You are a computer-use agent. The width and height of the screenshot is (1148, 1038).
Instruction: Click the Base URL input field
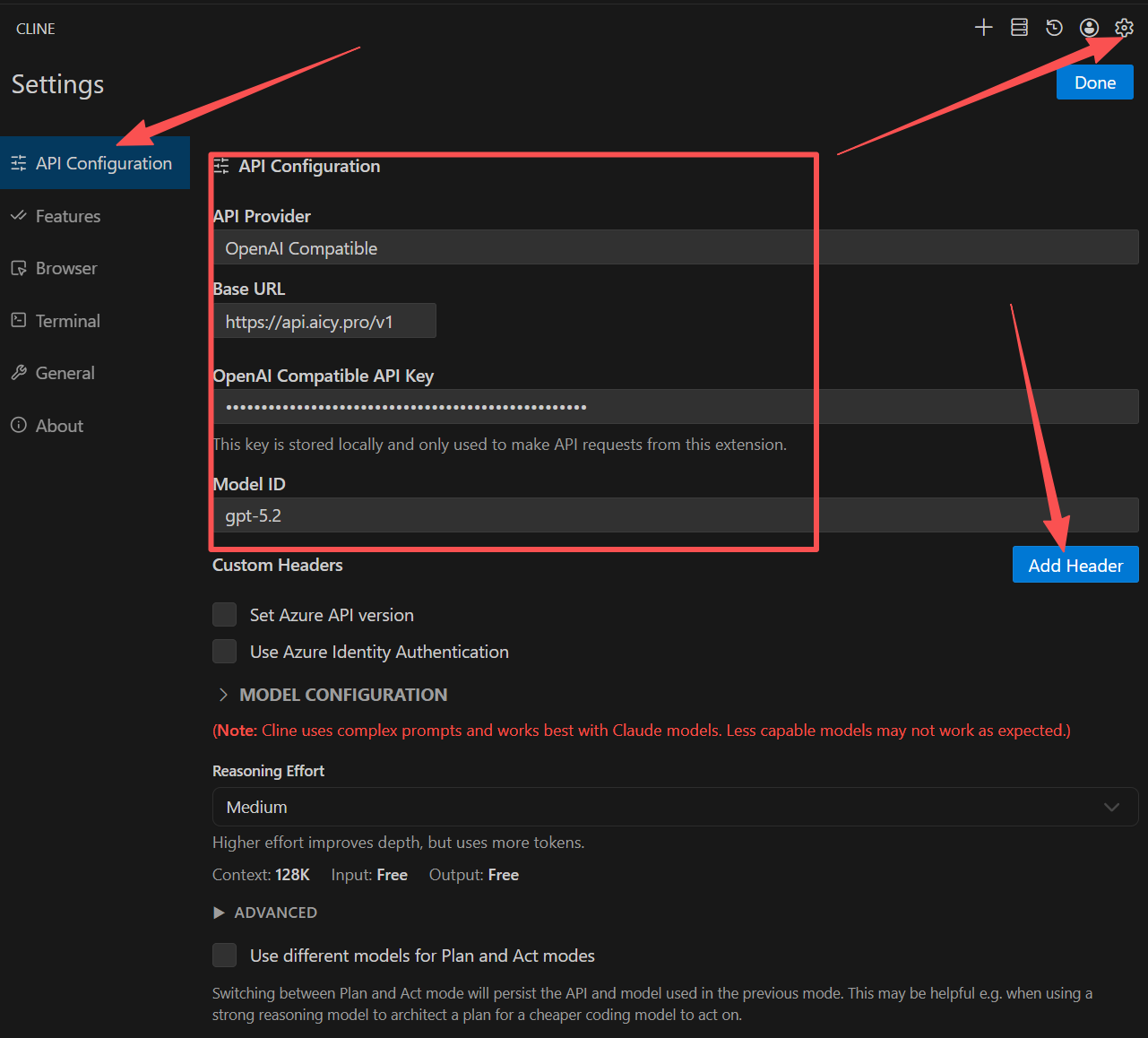pos(324,322)
